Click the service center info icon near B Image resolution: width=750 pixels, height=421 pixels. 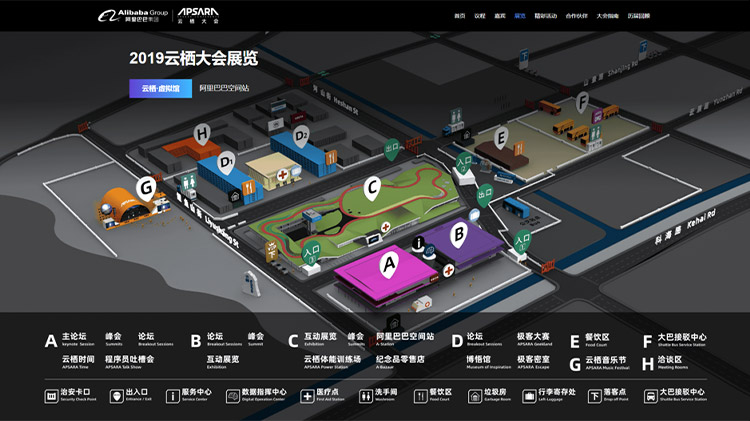point(418,243)
